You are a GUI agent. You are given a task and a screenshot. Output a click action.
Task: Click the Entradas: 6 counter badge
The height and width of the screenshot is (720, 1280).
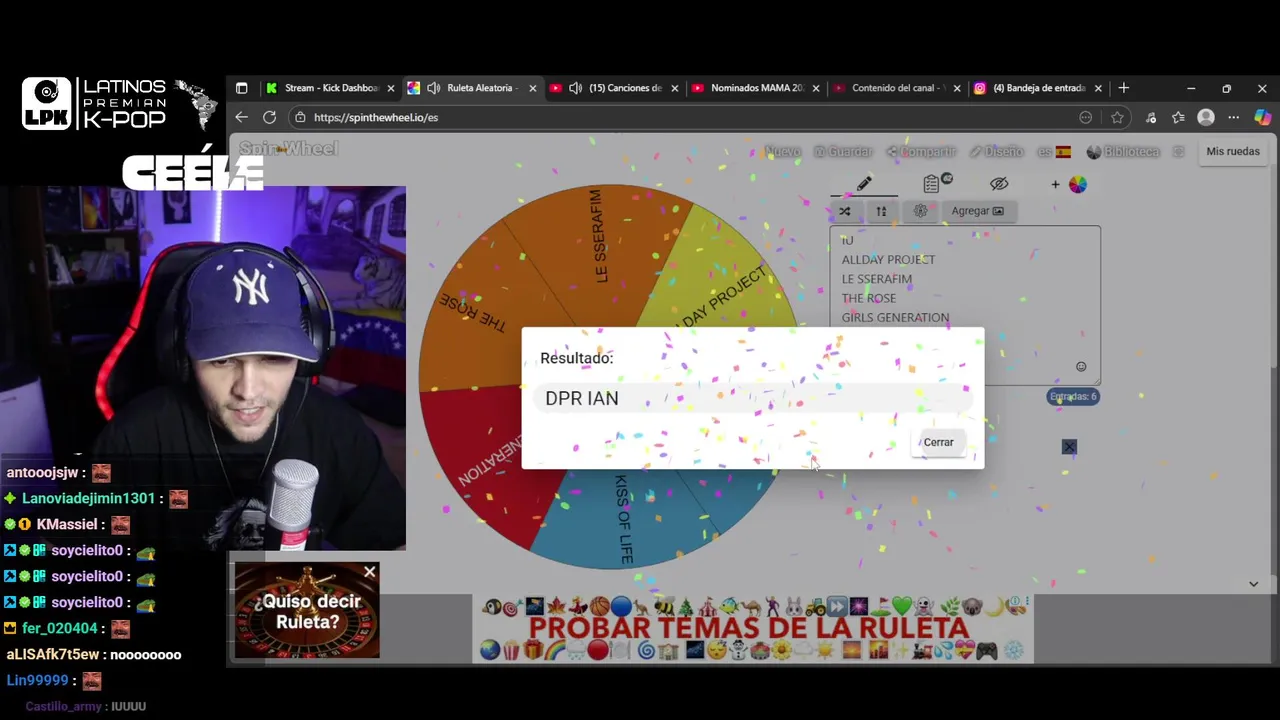[x=1073, y=397]
